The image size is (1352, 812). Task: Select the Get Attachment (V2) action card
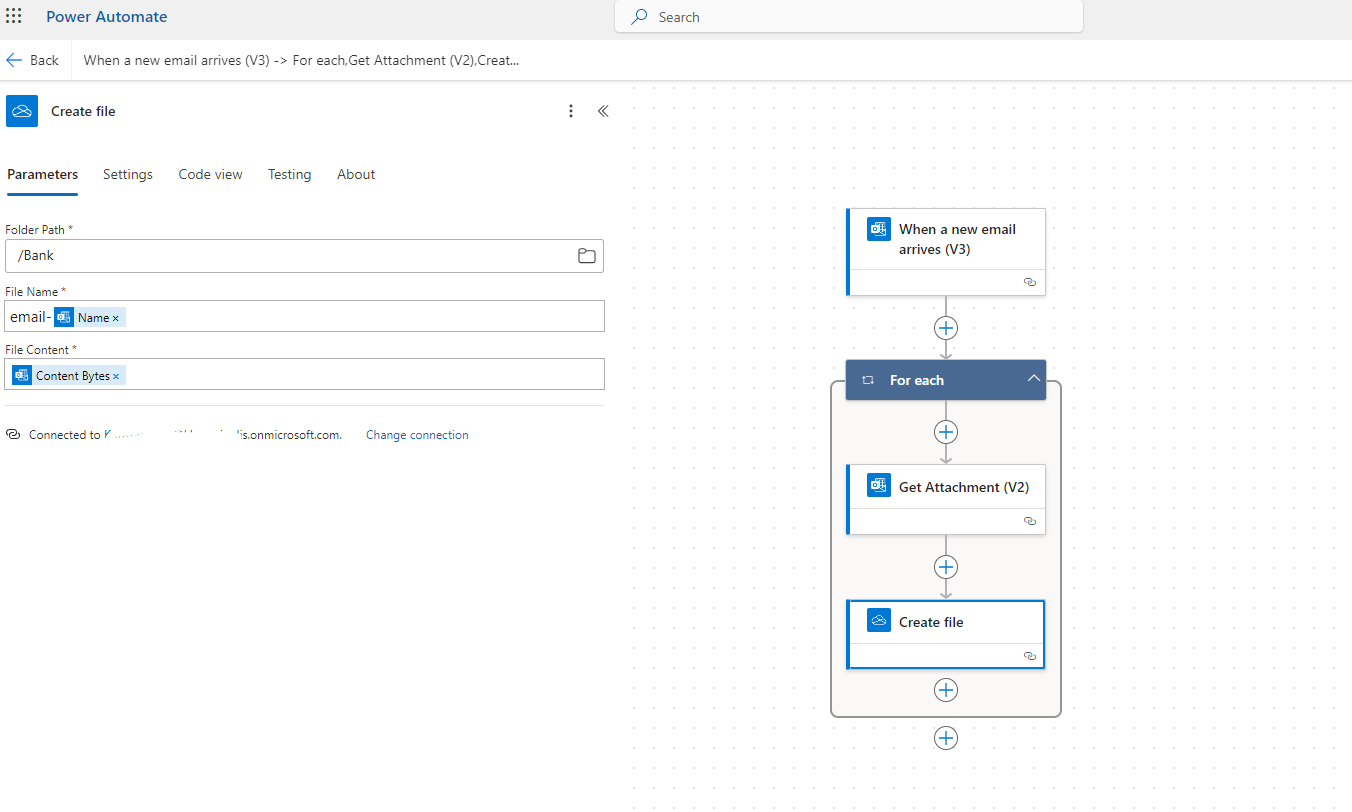pos(946,499)
